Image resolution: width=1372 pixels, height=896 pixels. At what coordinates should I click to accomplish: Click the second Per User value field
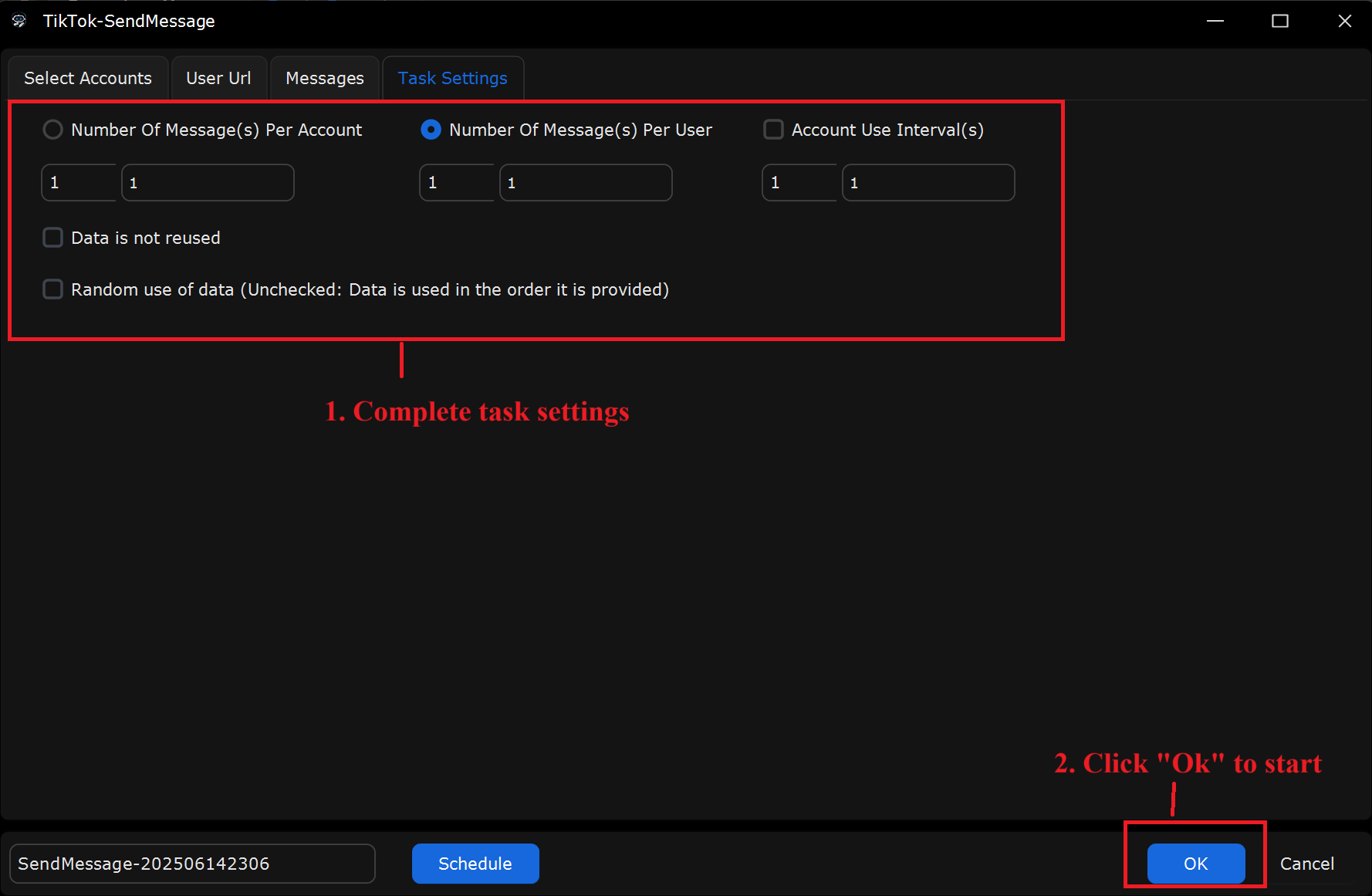[586, 183]
